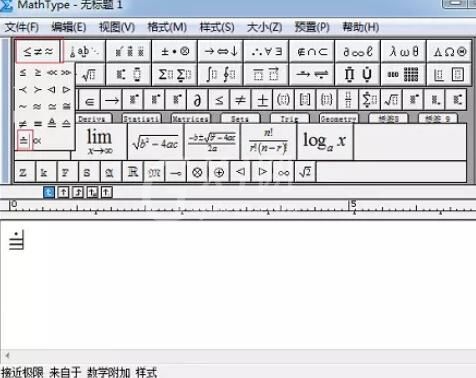Image resolution: width=476 pixels, height=378 pixels.
Task: Insert the proportional-to ∝ symbol from the palette
Action: coord(37,141)
